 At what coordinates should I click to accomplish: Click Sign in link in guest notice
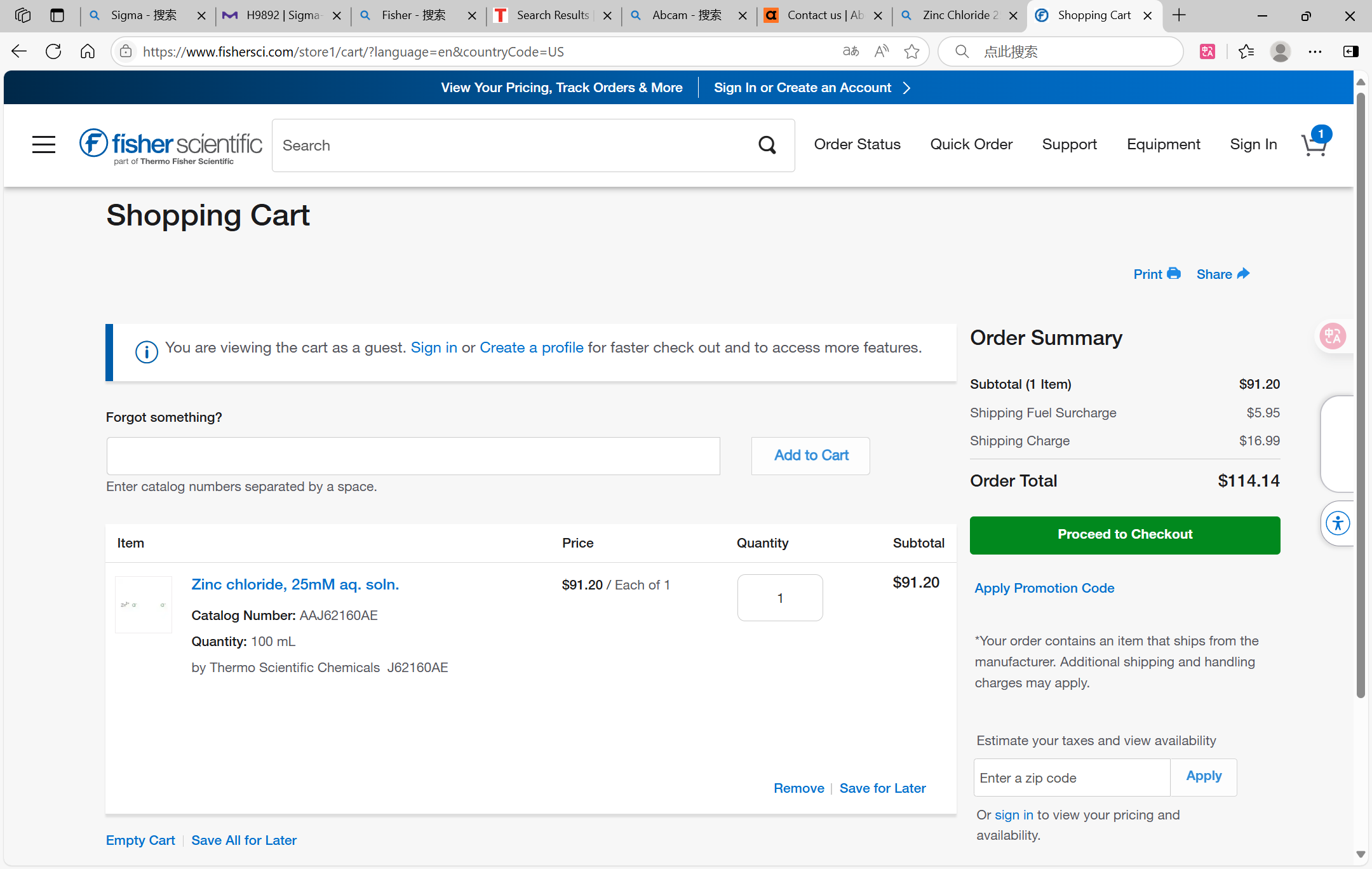pyautogui.click(x=434, y=347)
